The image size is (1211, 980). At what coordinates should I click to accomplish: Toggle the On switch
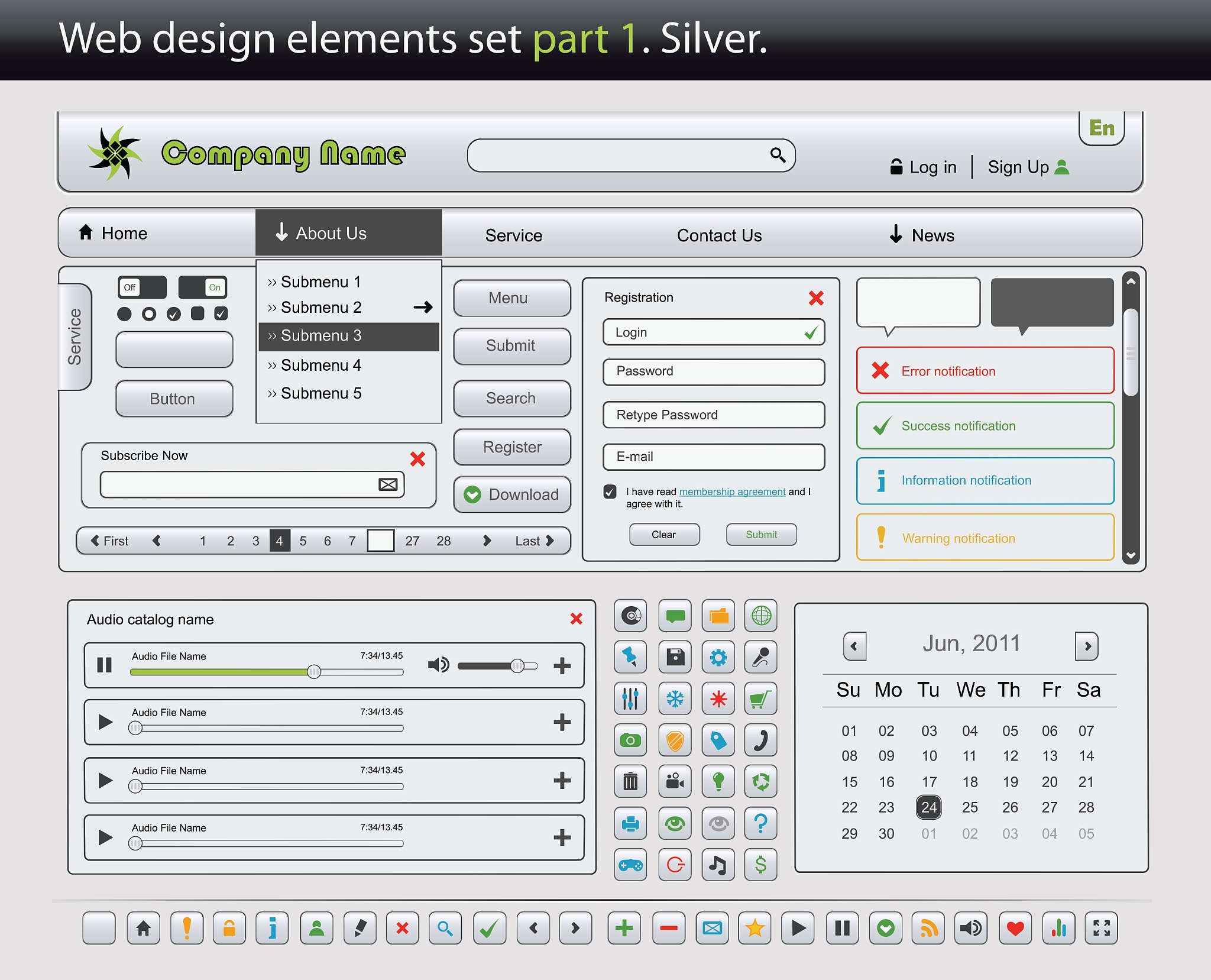click(x=203, y=287)
